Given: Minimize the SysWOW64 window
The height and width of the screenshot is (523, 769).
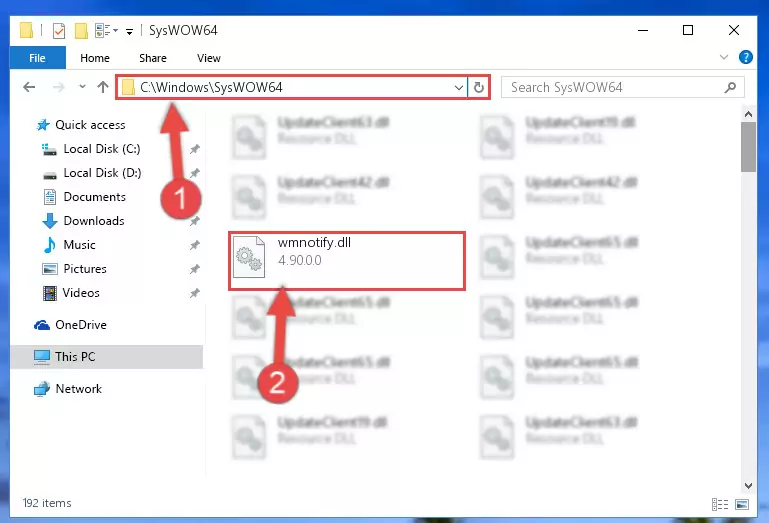Looking at the screenshot, I should (643, 30).
